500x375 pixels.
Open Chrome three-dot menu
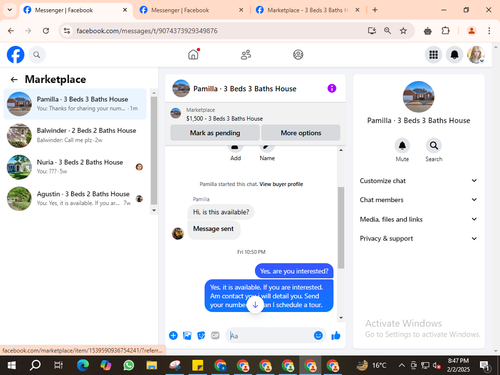489,31
